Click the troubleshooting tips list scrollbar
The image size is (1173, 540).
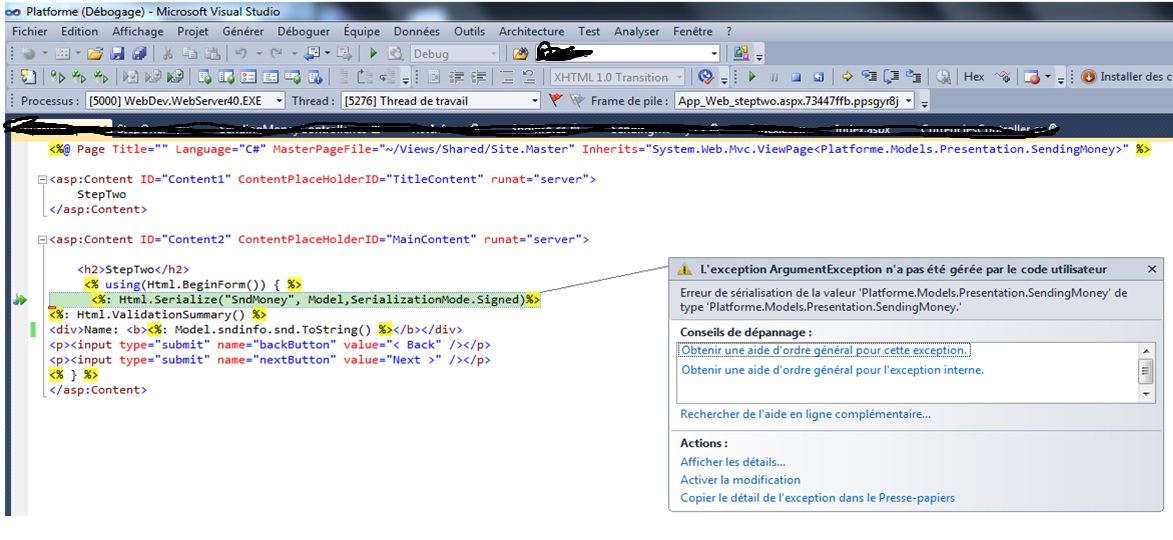[x=1145, y=372]
